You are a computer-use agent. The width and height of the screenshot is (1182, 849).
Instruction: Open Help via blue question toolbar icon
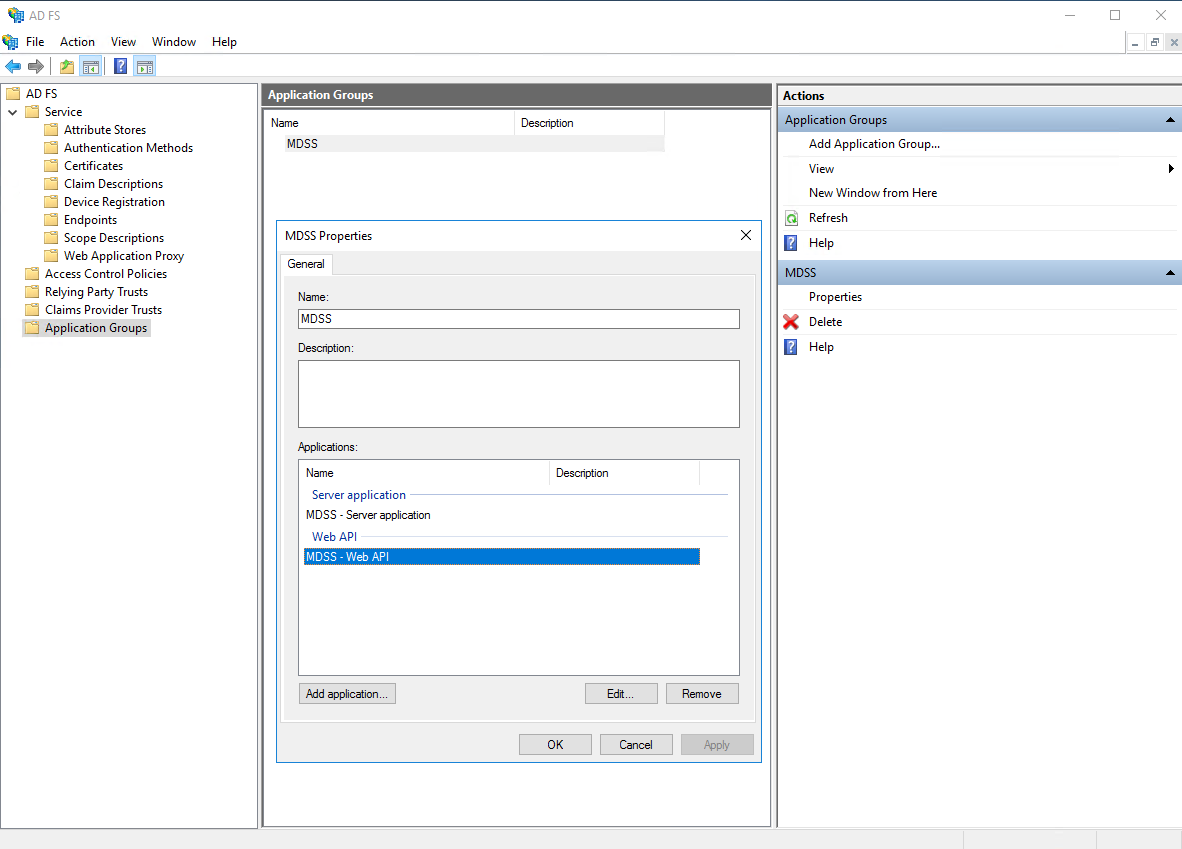coord(121,66)
